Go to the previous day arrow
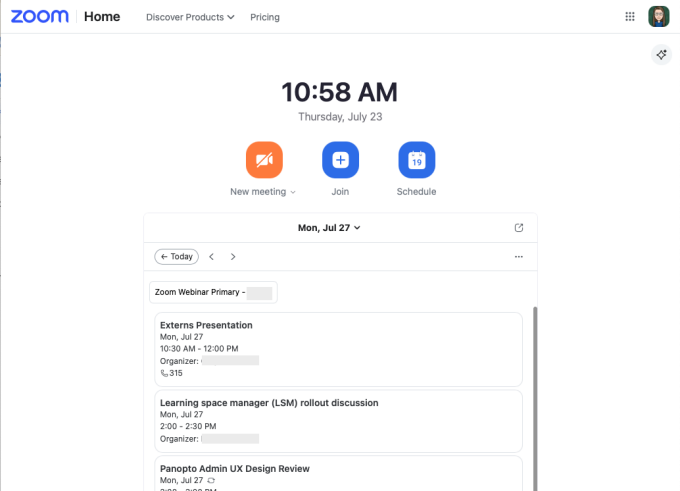Viewport: 680px width, 491px height. click(212, 257)
